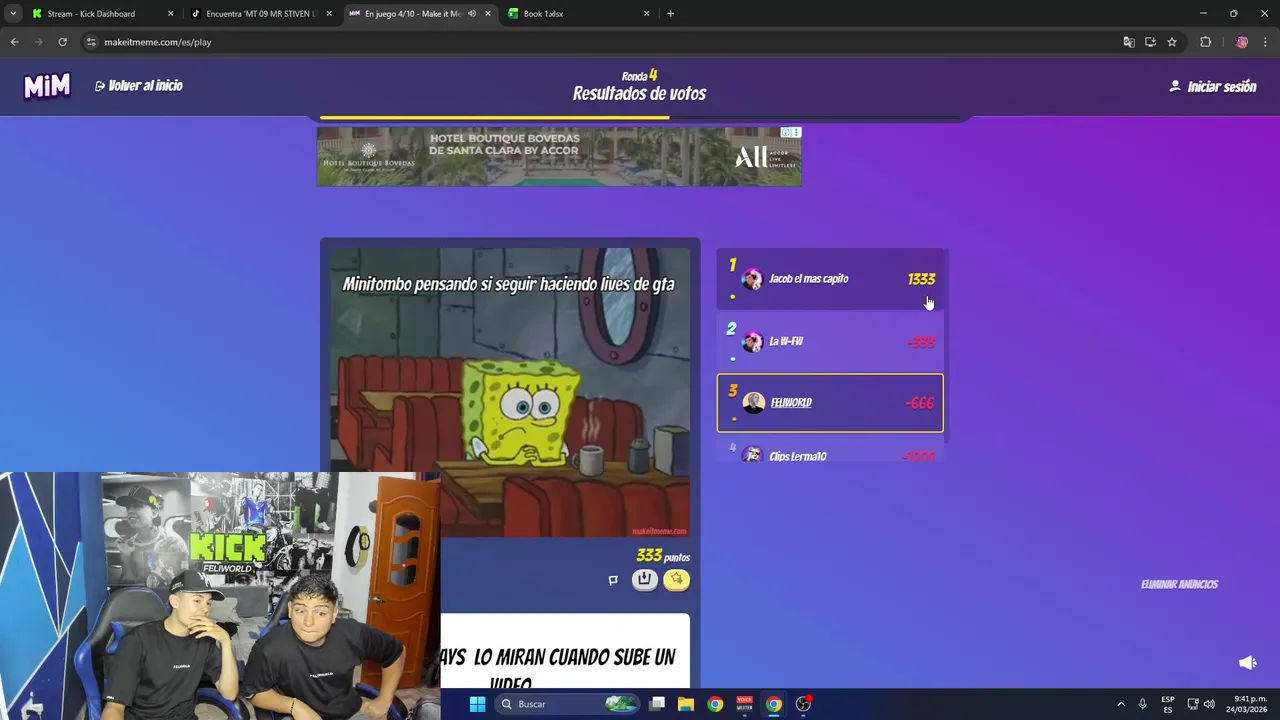Switch to the TikTok MT 09 tab
This screenshot has height=720, width=1280.
(x=261, y=14)
